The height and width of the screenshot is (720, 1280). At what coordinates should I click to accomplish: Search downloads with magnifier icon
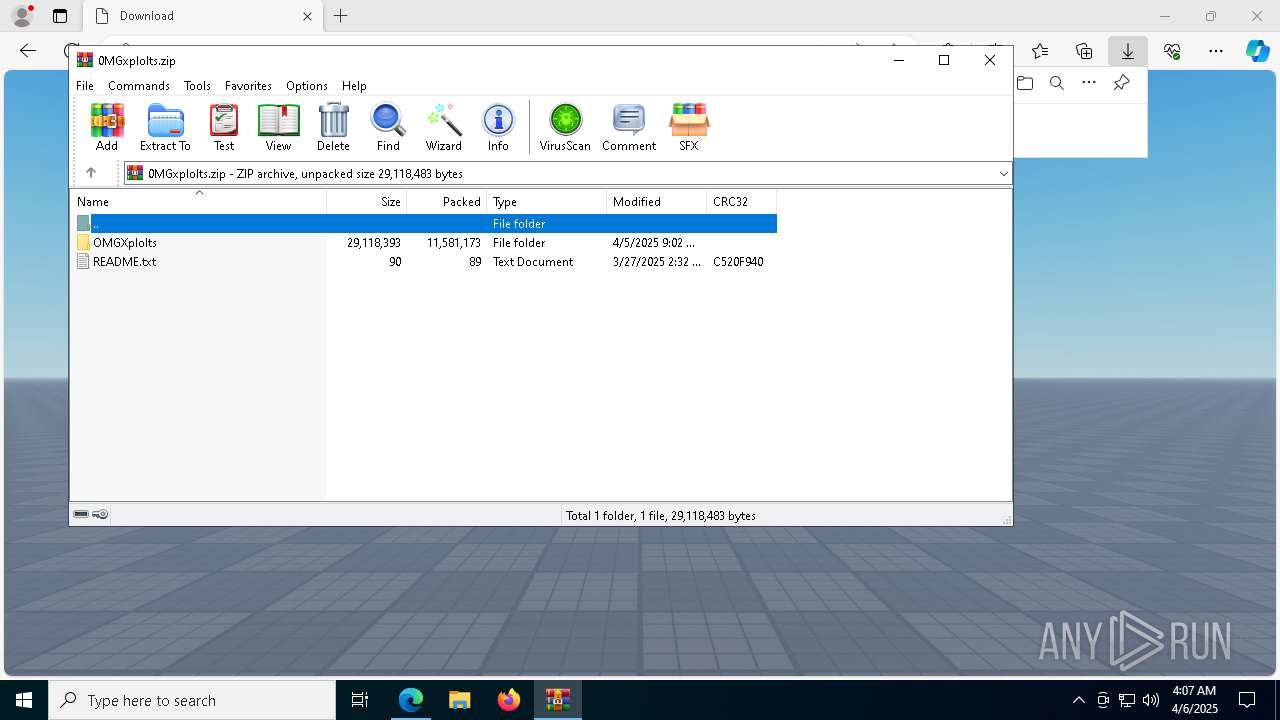click(x=1057, y=83)
